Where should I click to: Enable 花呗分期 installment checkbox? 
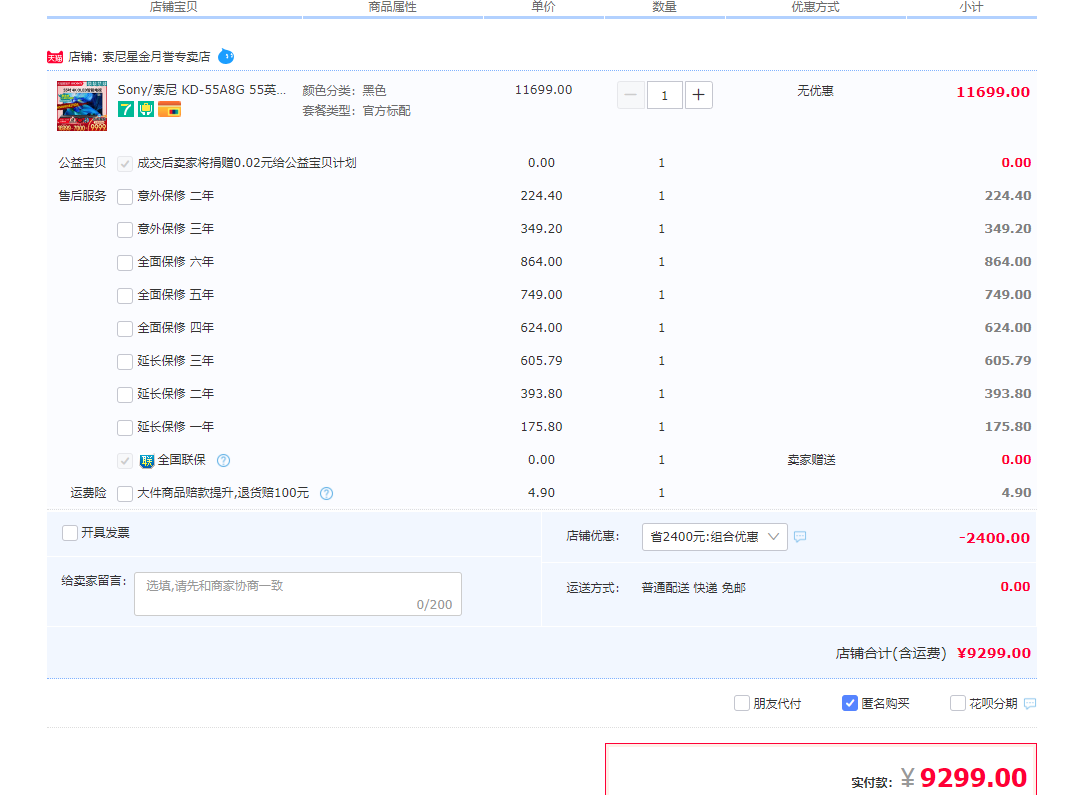958,703
